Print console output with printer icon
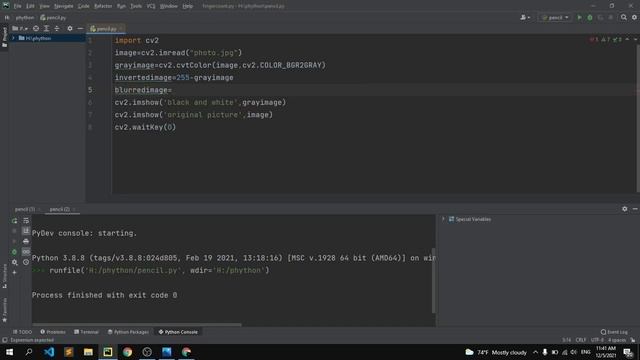Viewport: 640px width, 360px height. point(26,241)
